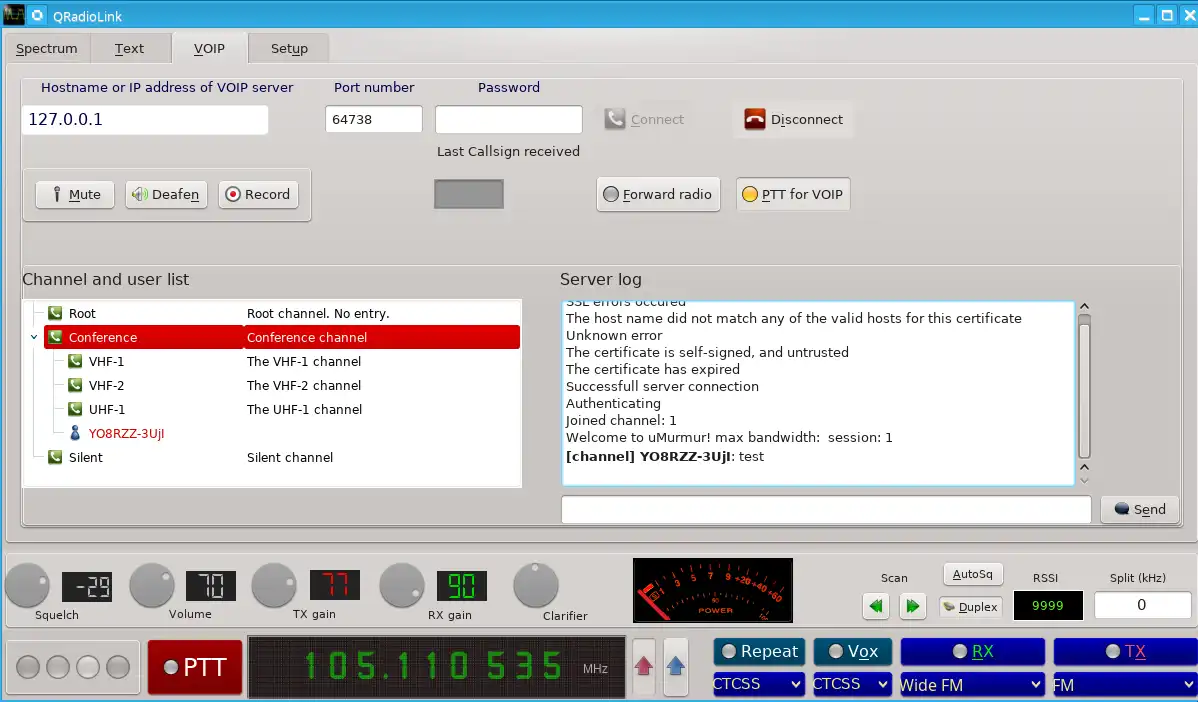Image resolution: width=1198 pixels, height=702 pixels.
Task: Open the FM transmit mode dropdown
Action: [1125, 684]
